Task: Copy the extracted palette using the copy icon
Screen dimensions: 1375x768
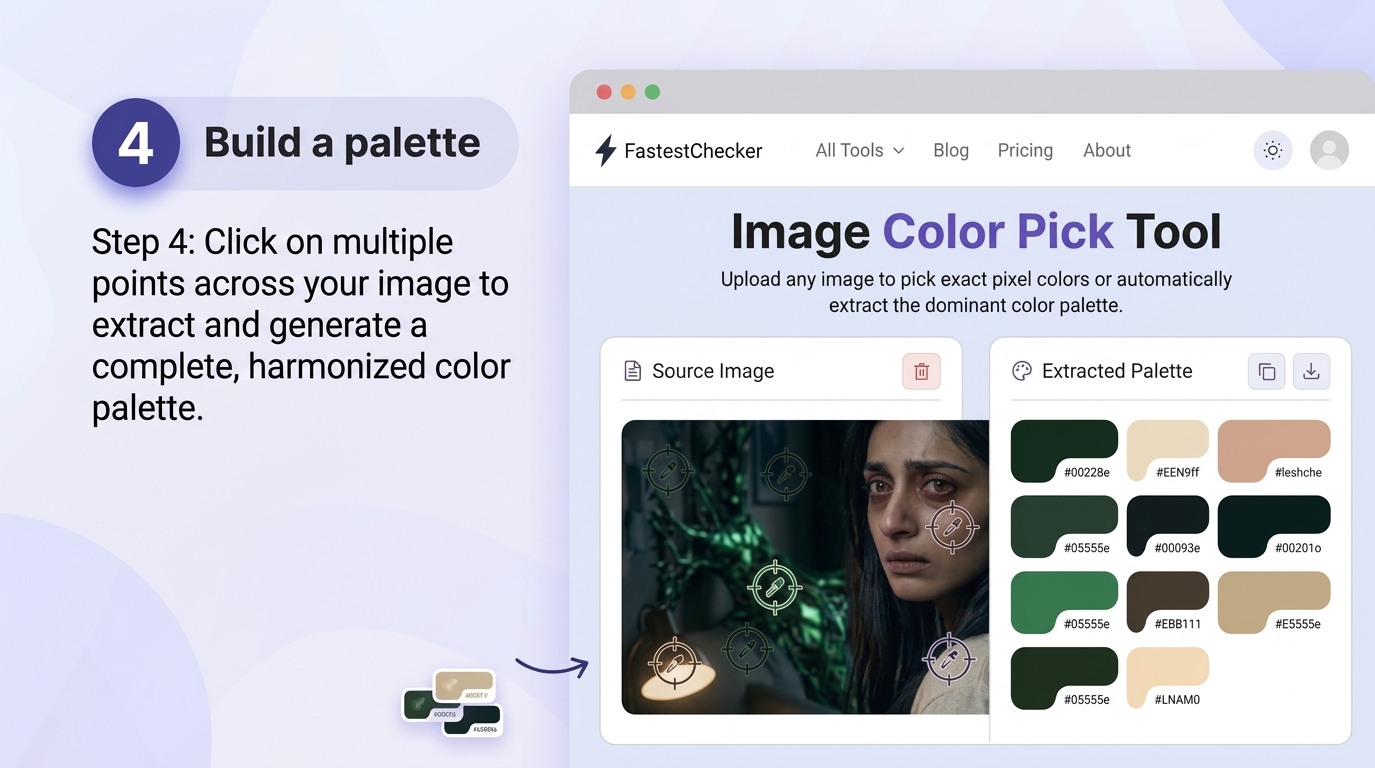Action: [x=1266, y=372]
